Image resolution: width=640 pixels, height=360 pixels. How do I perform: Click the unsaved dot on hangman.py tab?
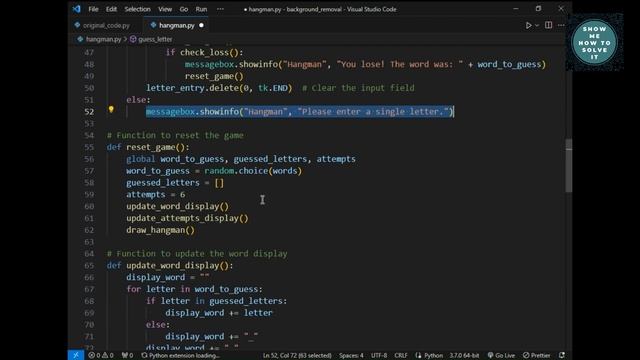(x=201, y=25)
